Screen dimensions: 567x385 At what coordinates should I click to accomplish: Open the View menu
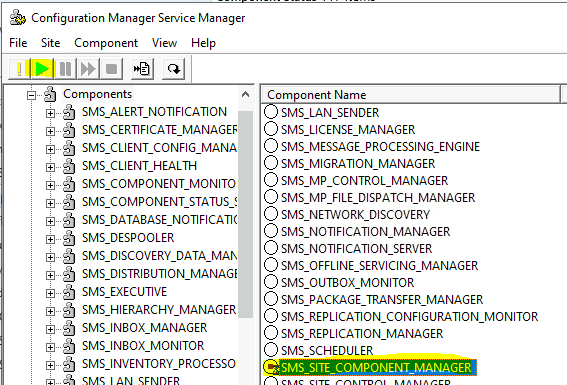point(165,43)
